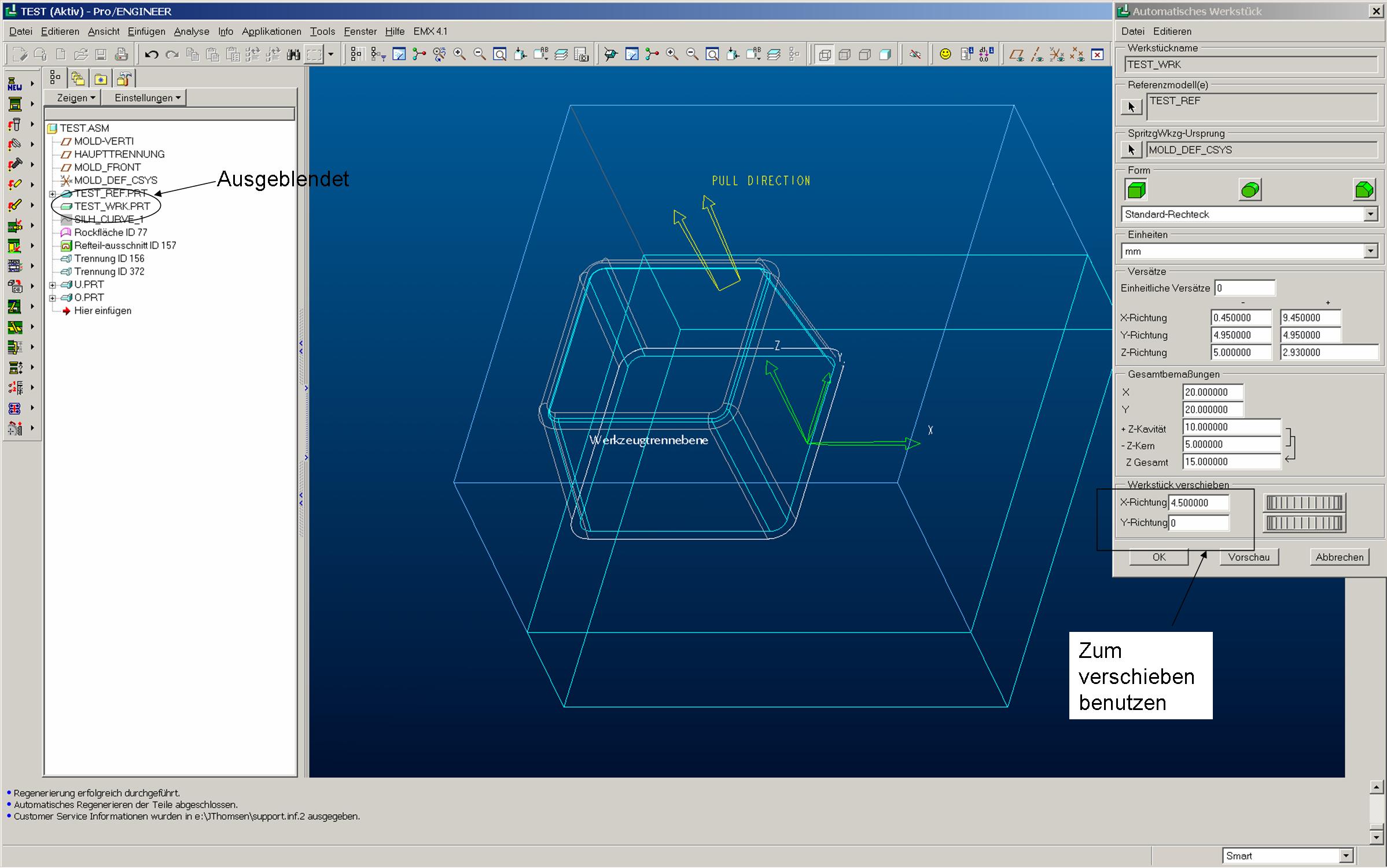Toggle datum planes visibility
Image resolution: width=1387 pixels, height=868 pixels.
pos(1017,54)
